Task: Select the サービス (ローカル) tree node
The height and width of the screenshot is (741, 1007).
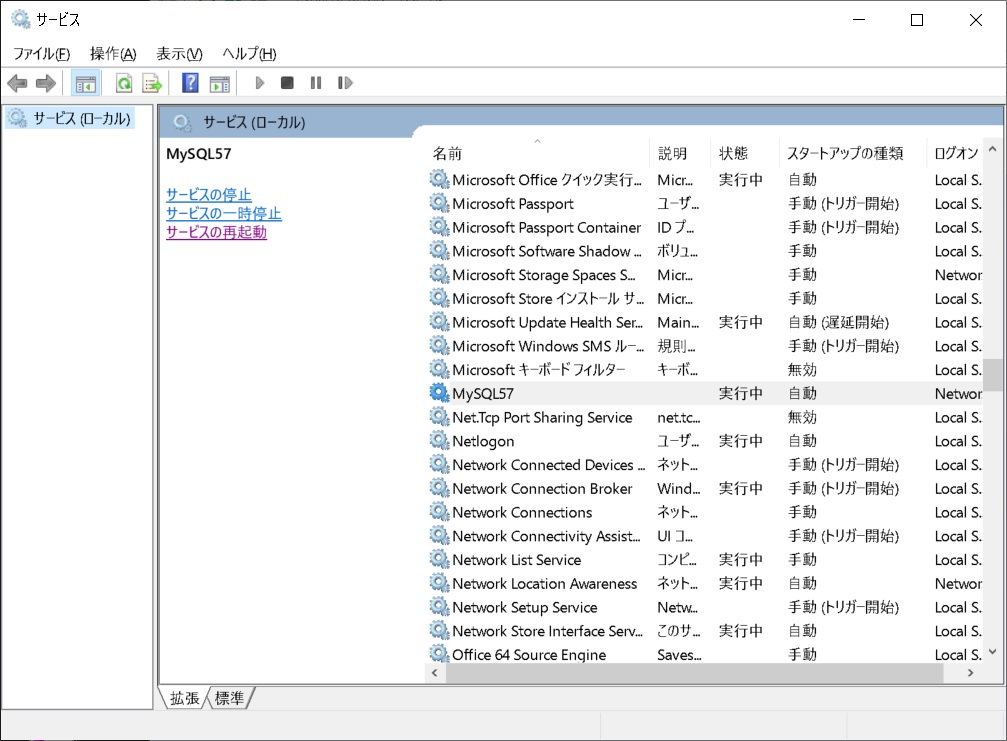Action: [x=70, y=118]
